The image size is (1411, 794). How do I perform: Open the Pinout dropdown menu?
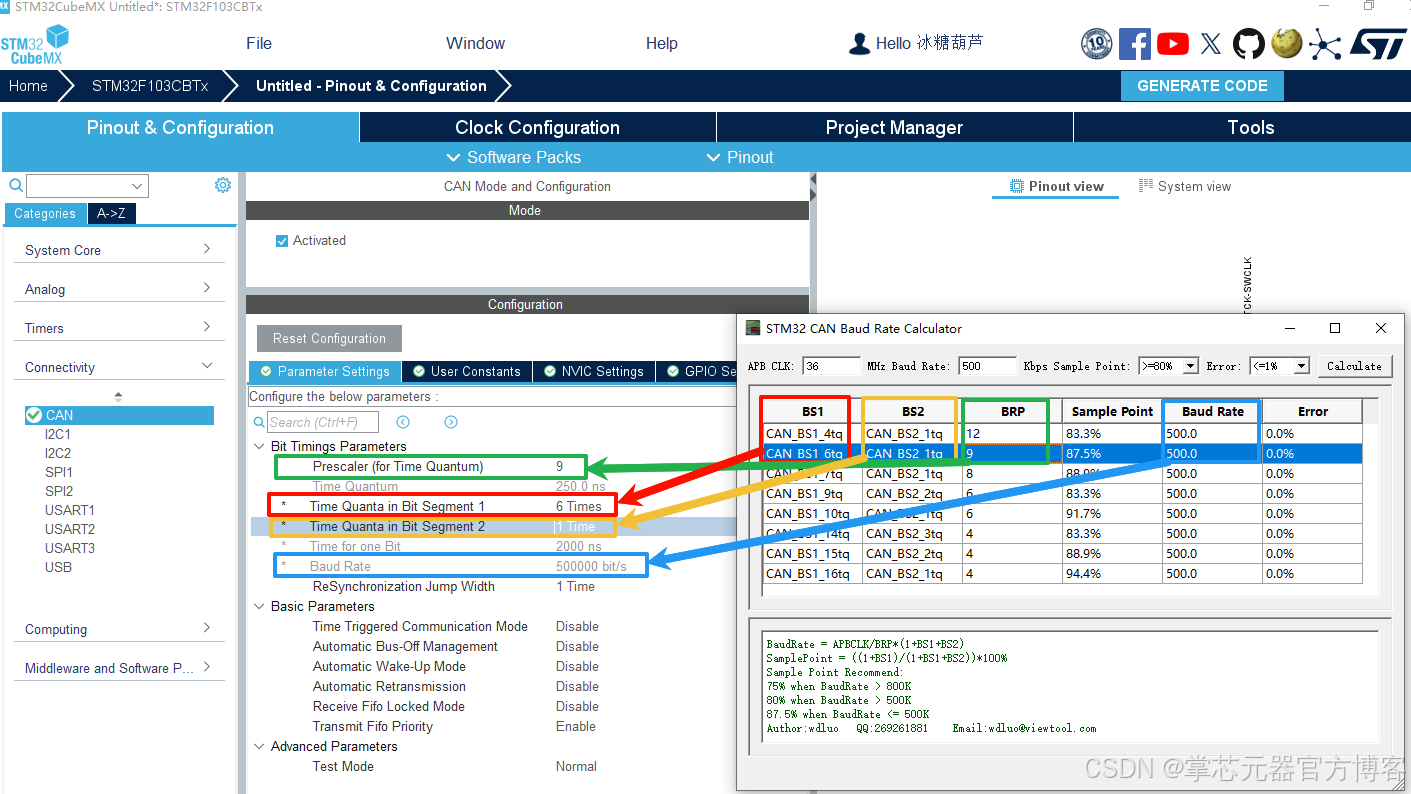[740, 157]
